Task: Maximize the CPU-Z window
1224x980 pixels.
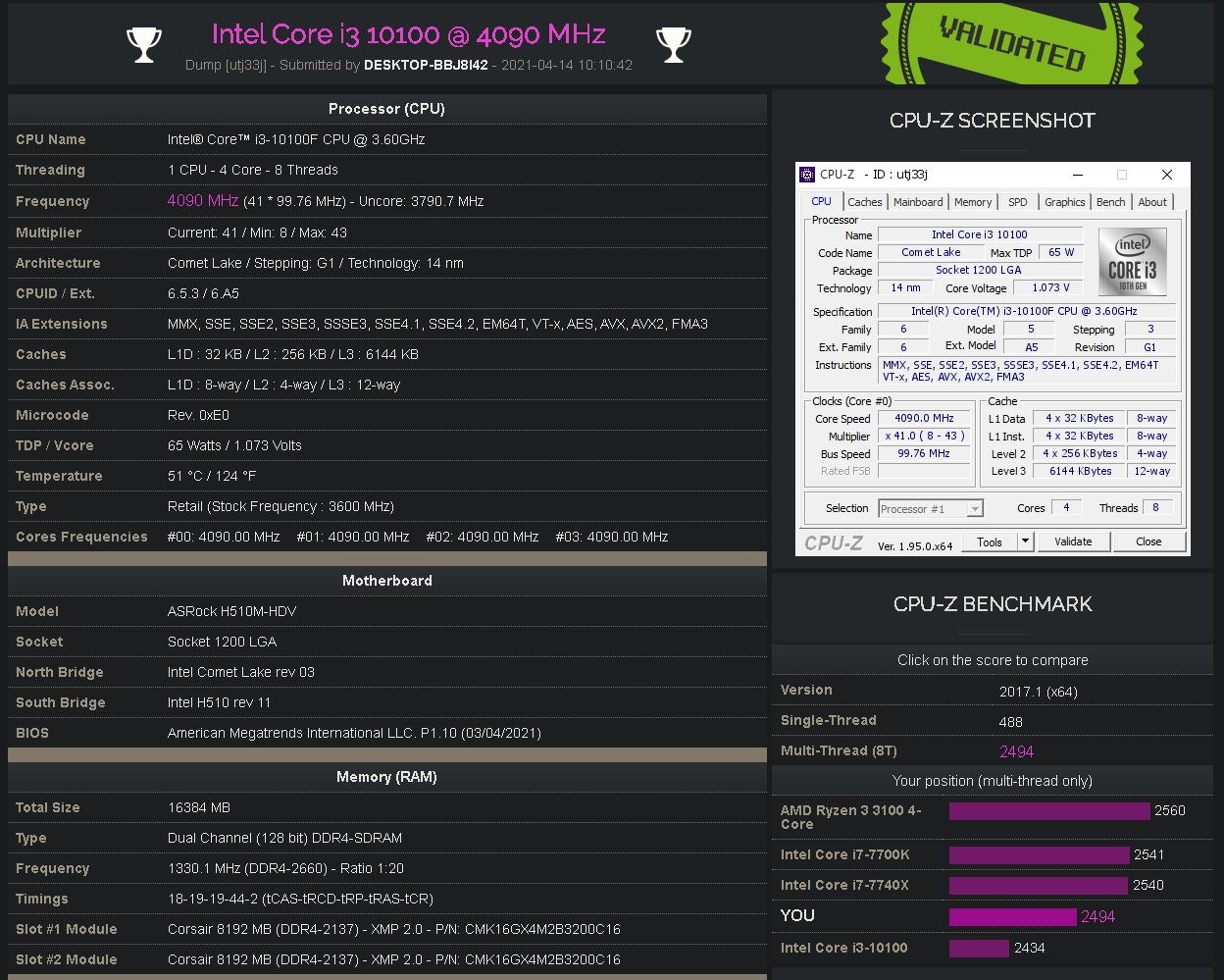Action: [x=1122, y=175]
